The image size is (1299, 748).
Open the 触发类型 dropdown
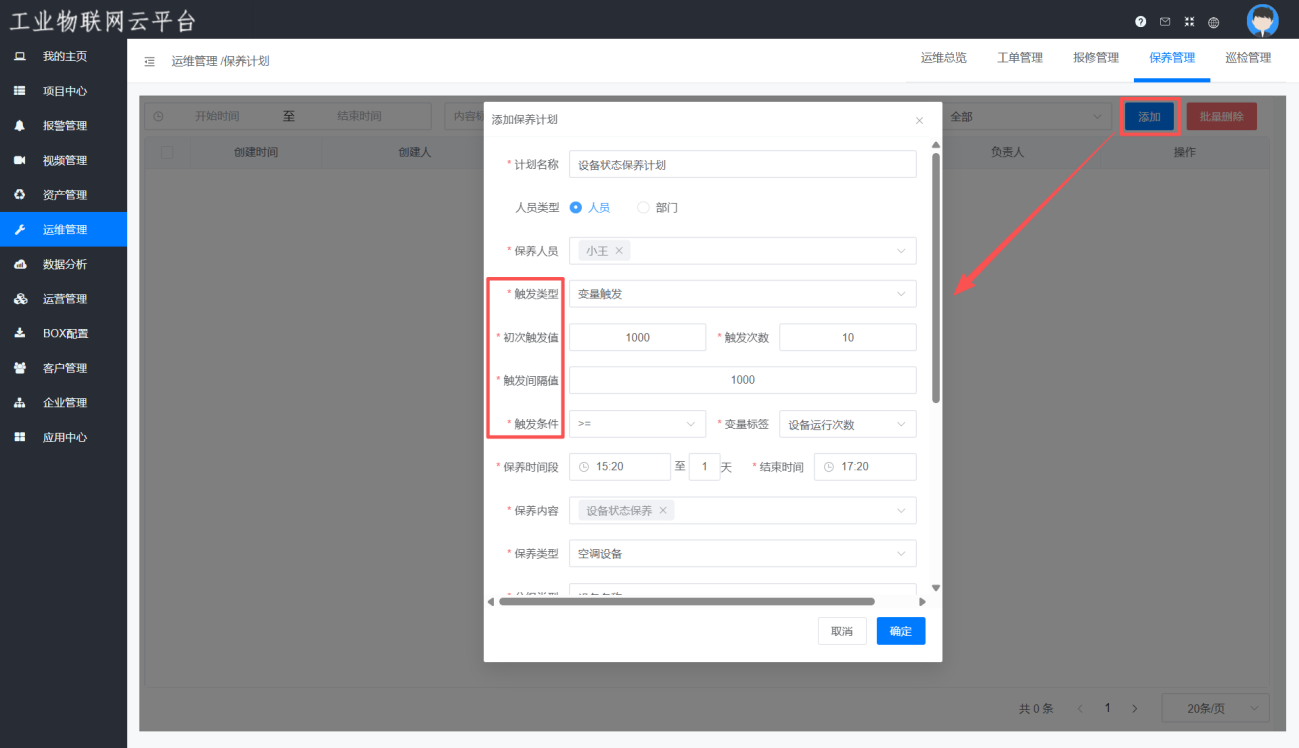[742, 294]
